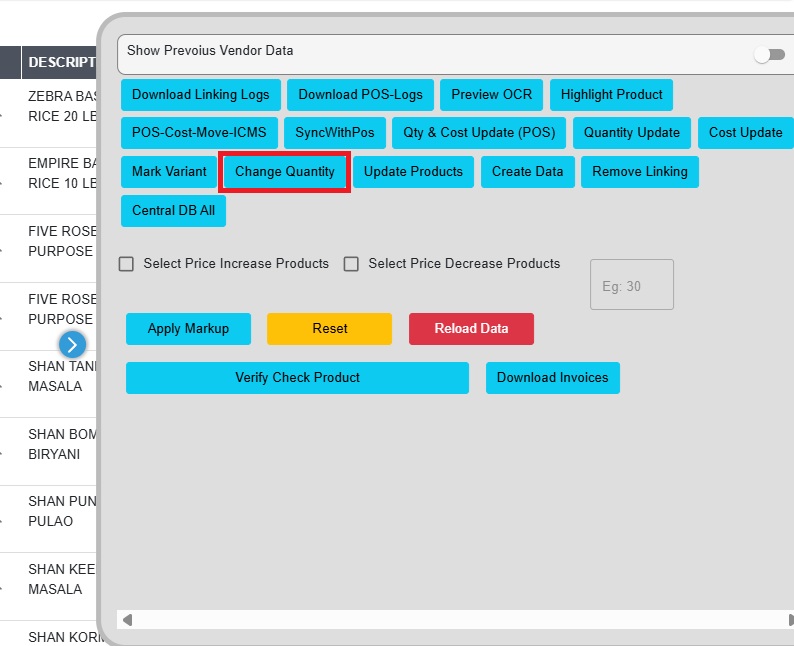The image size is (794, 646).
Task: Select the SHAN KOR row
Action: tap(48, 635)
